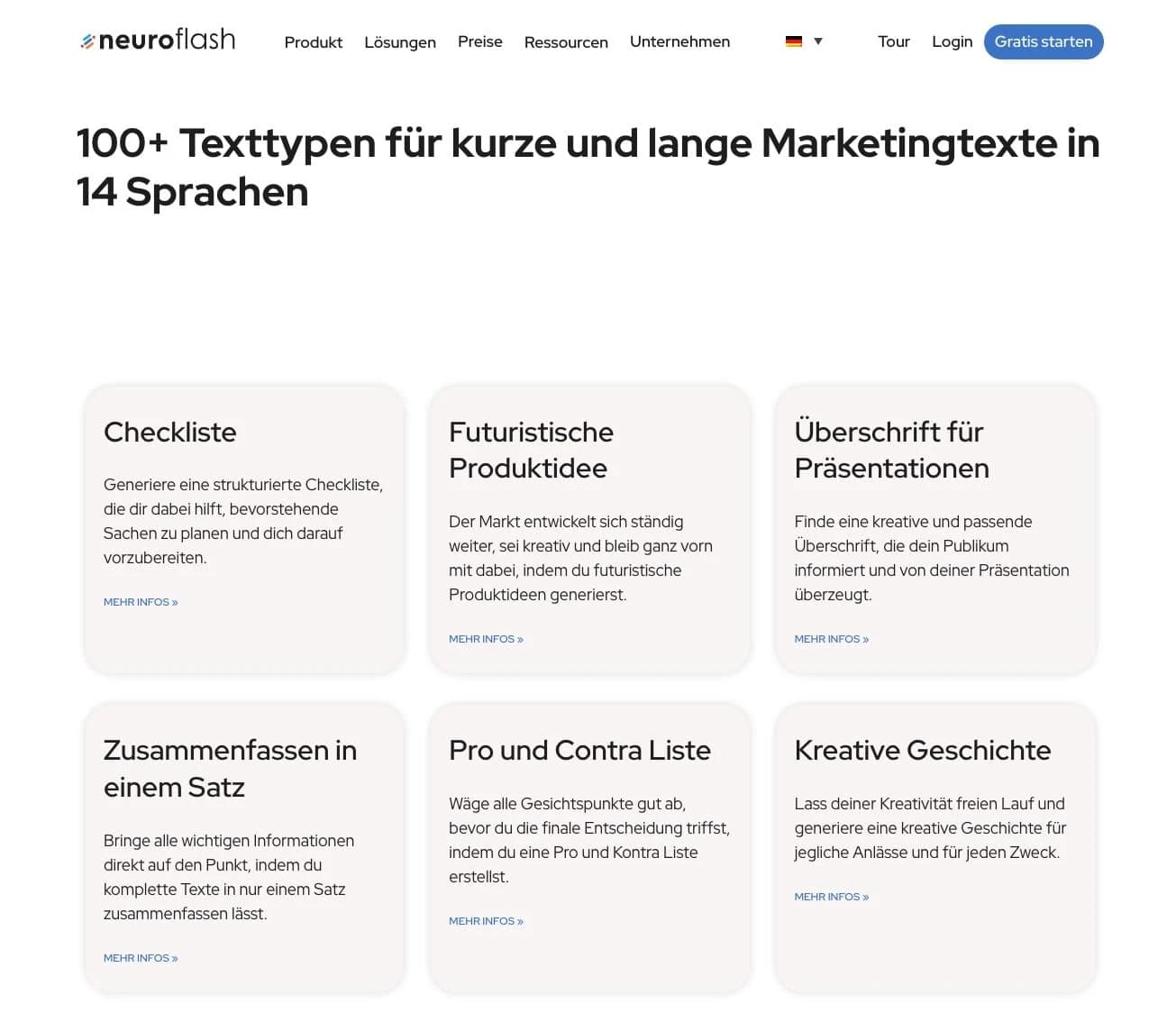Start the Tour
This screenshot has width=1176, height=1013.
pyautogui.click(x=893, y=41)
